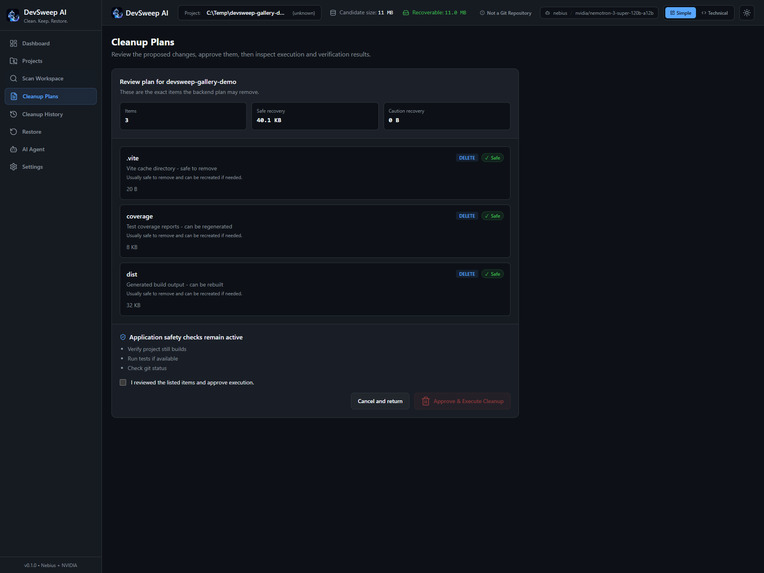Go to Scan Workspace

(x=51, y=78)
